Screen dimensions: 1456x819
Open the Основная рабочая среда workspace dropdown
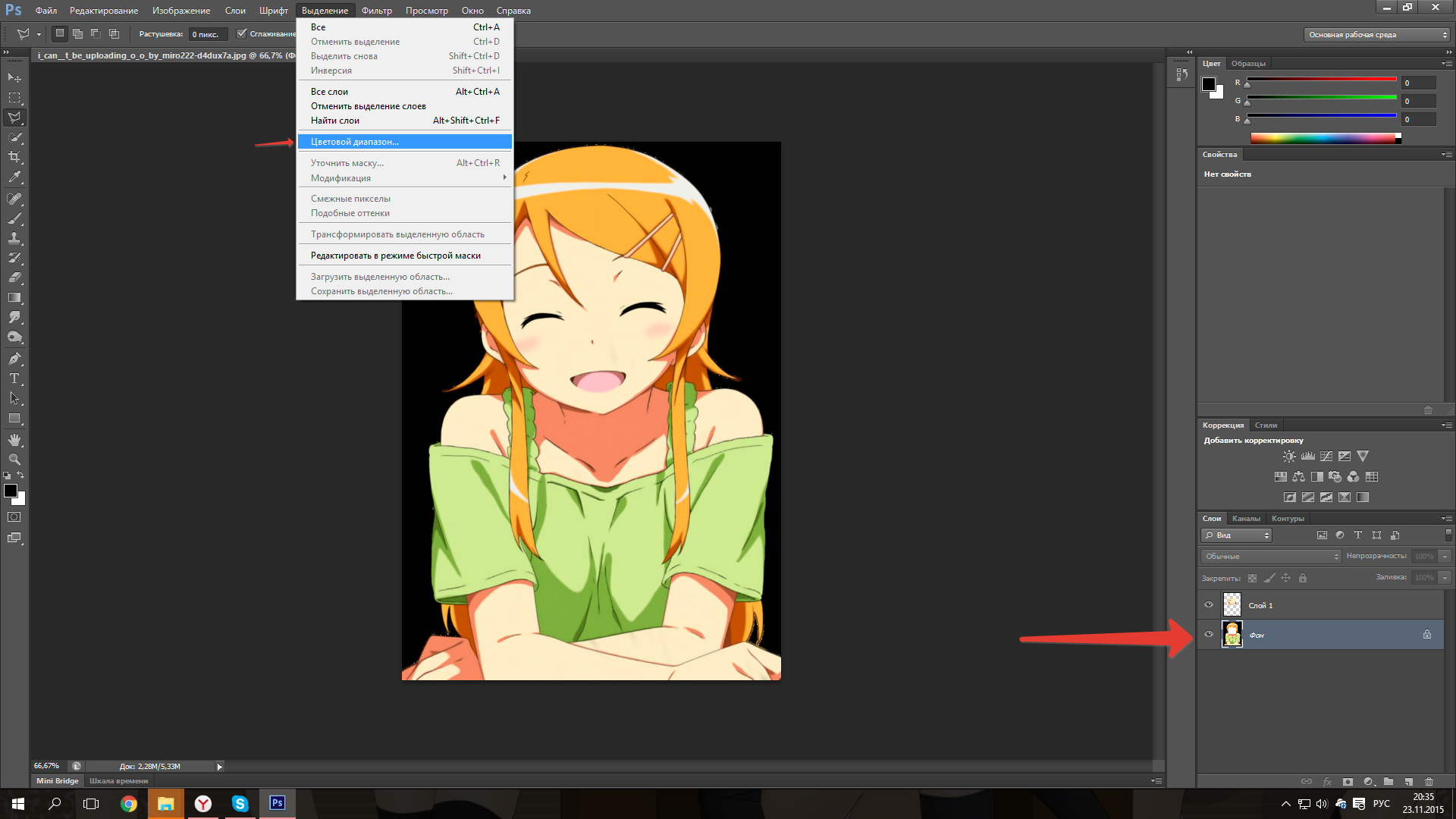pyautogui.click(x=1376, y=35)
